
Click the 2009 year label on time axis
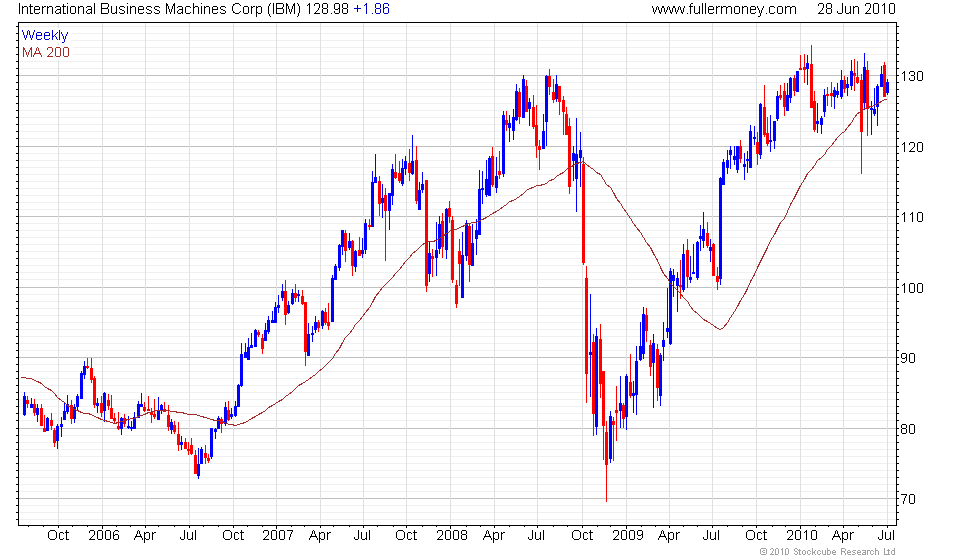pyautogui.click(x=628, y=536)
